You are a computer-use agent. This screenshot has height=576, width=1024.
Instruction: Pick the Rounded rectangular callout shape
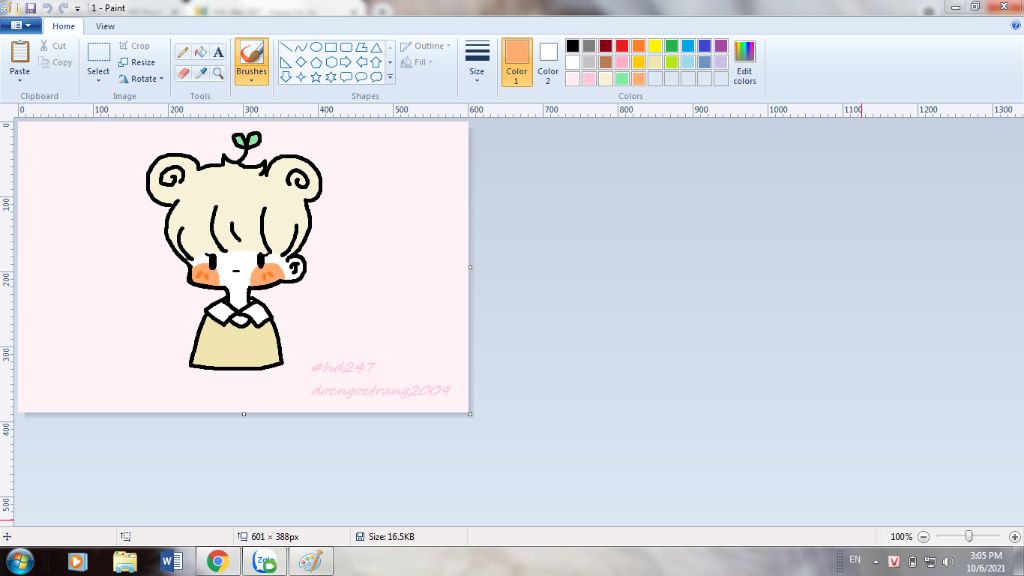point(345,77)
